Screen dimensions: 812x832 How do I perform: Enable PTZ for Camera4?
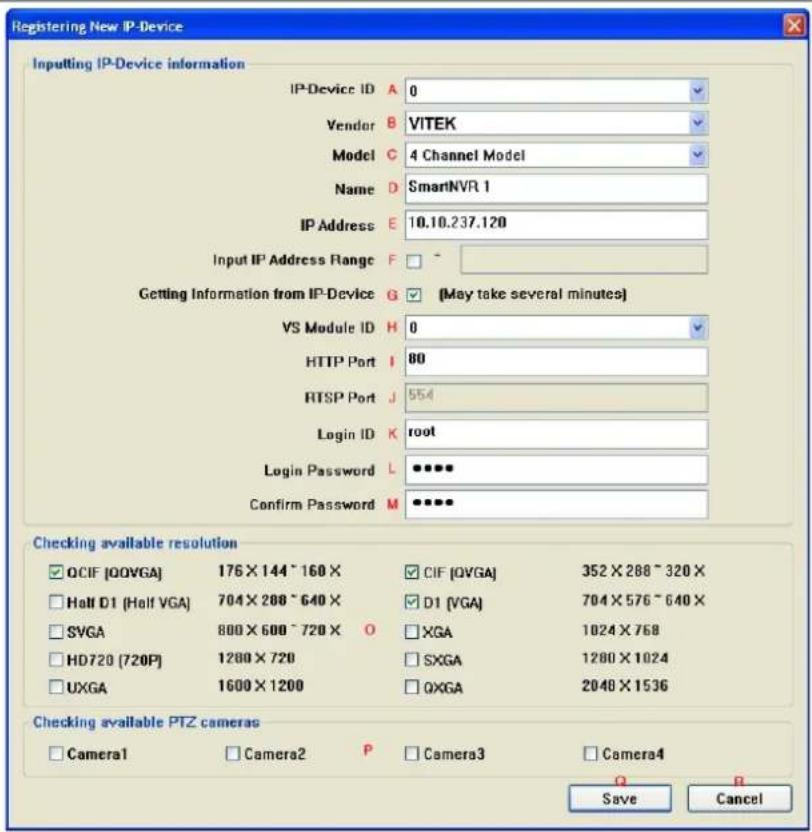pyautogui.click(x=590, y=753)
